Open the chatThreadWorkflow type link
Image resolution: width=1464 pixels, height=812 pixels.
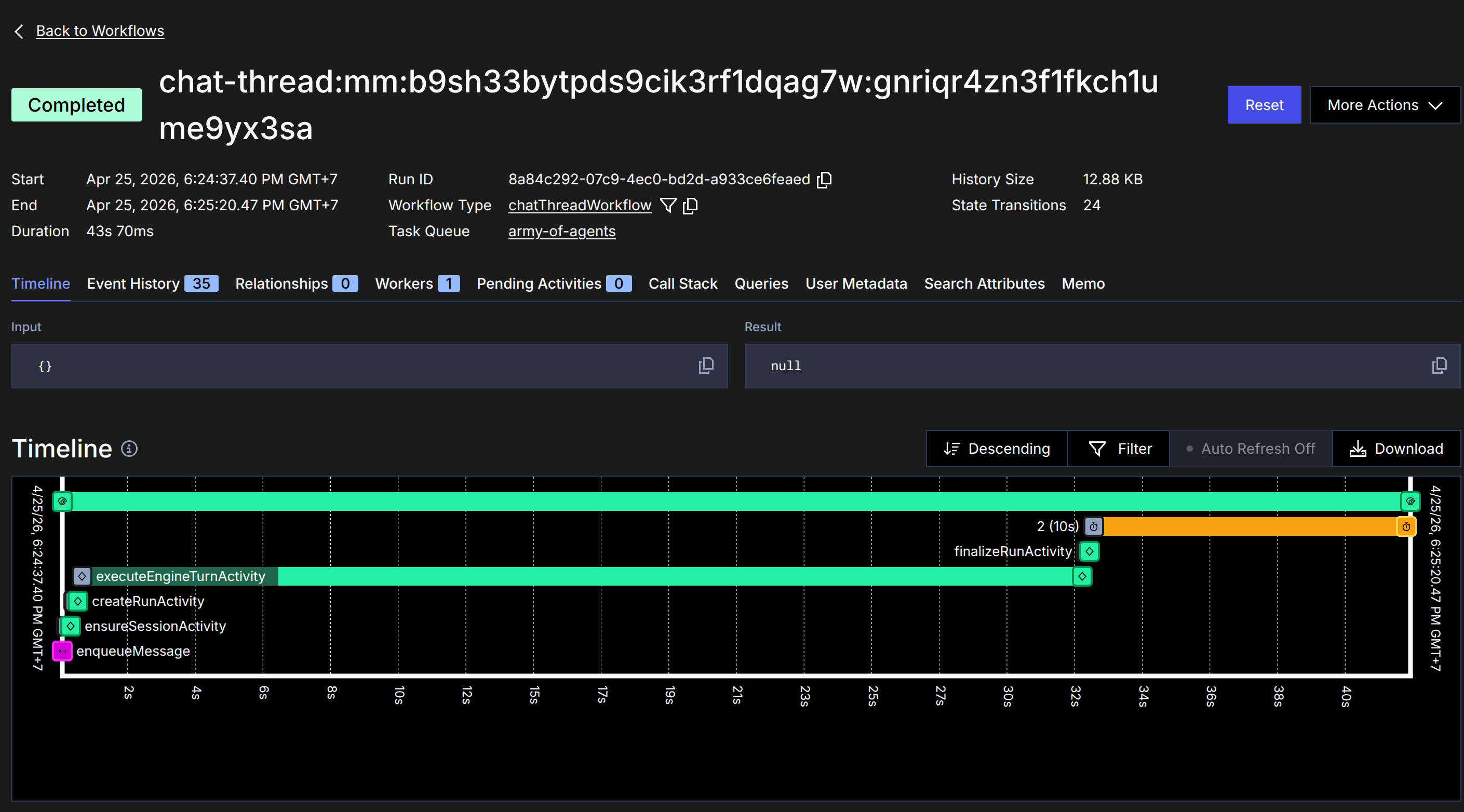580,205
